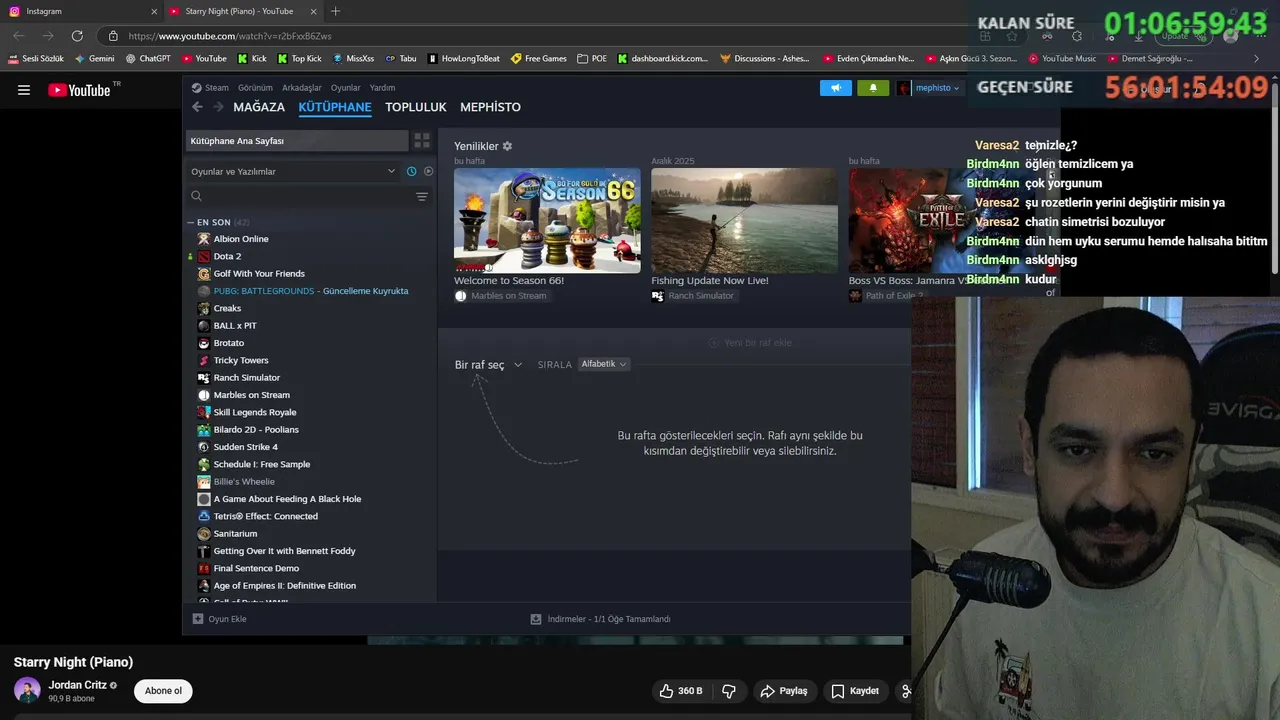The image size is (1280, 720).
Task: Go forward with Steam forward arrow
Action: 217,107
